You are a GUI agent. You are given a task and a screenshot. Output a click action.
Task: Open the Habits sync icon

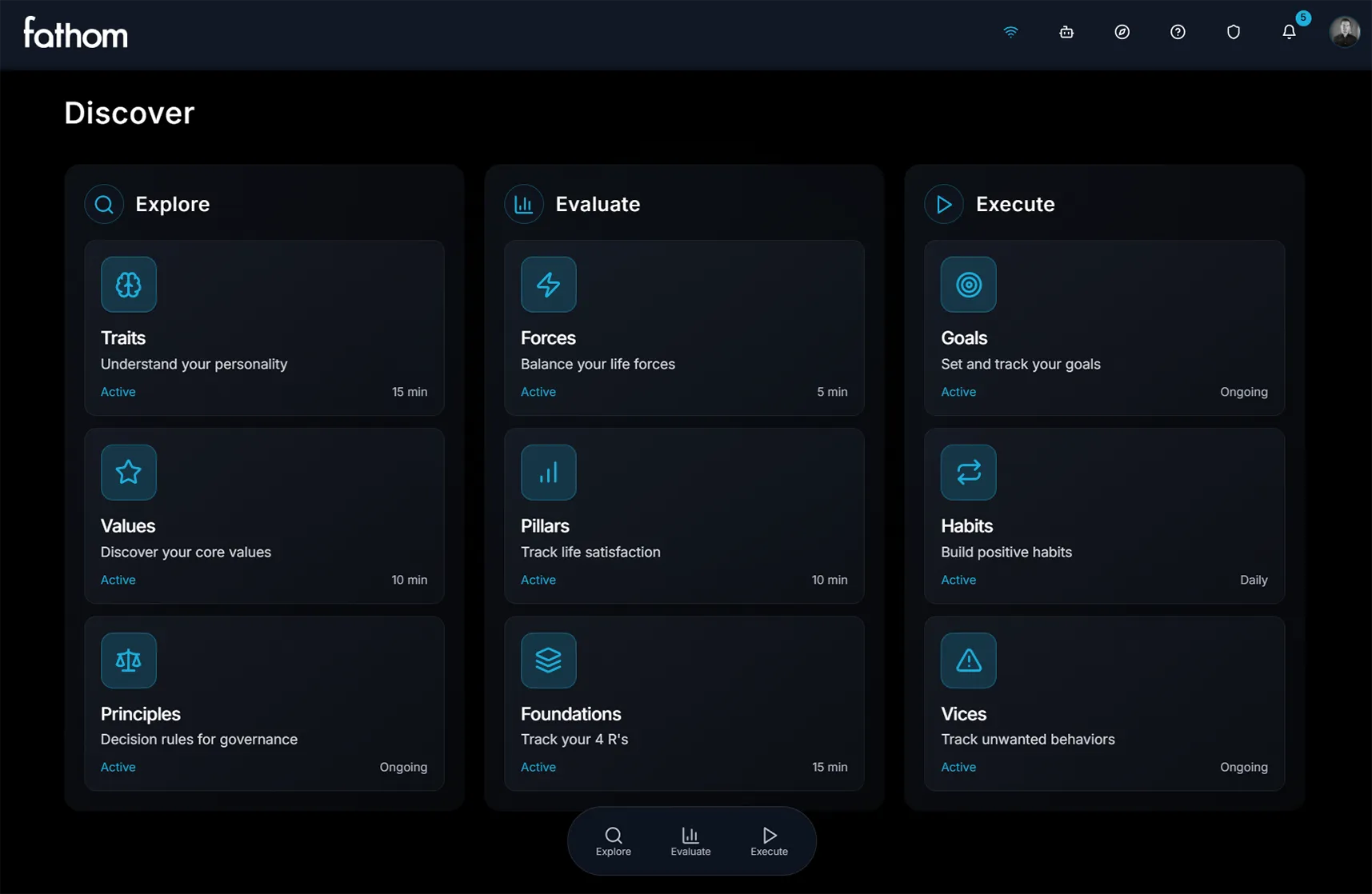[967, 472]
